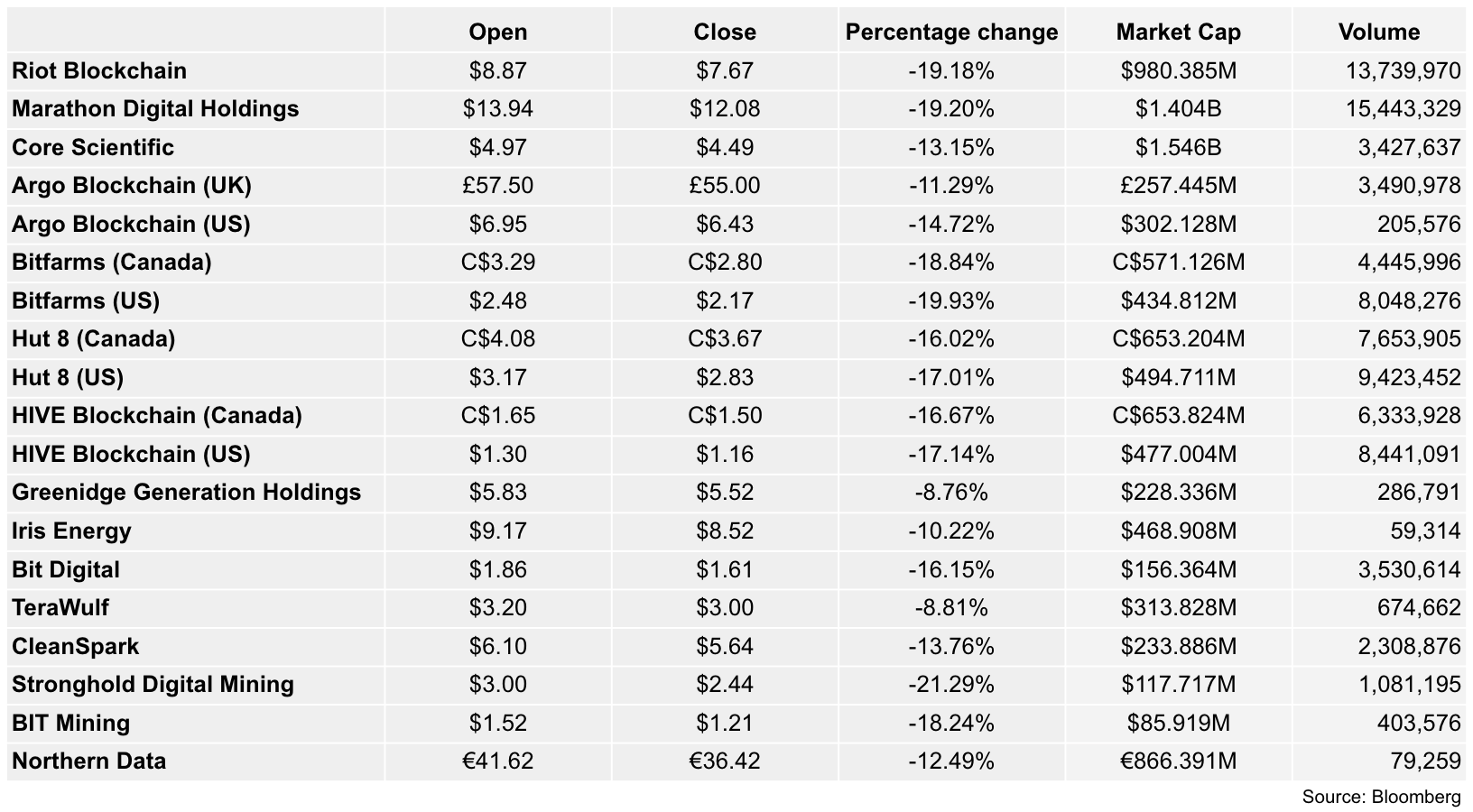Select Argo Blockchain (UK) open price £57.50
Image resolution: width=1473 pixels, height=812 pixels.
pos(497,186)
